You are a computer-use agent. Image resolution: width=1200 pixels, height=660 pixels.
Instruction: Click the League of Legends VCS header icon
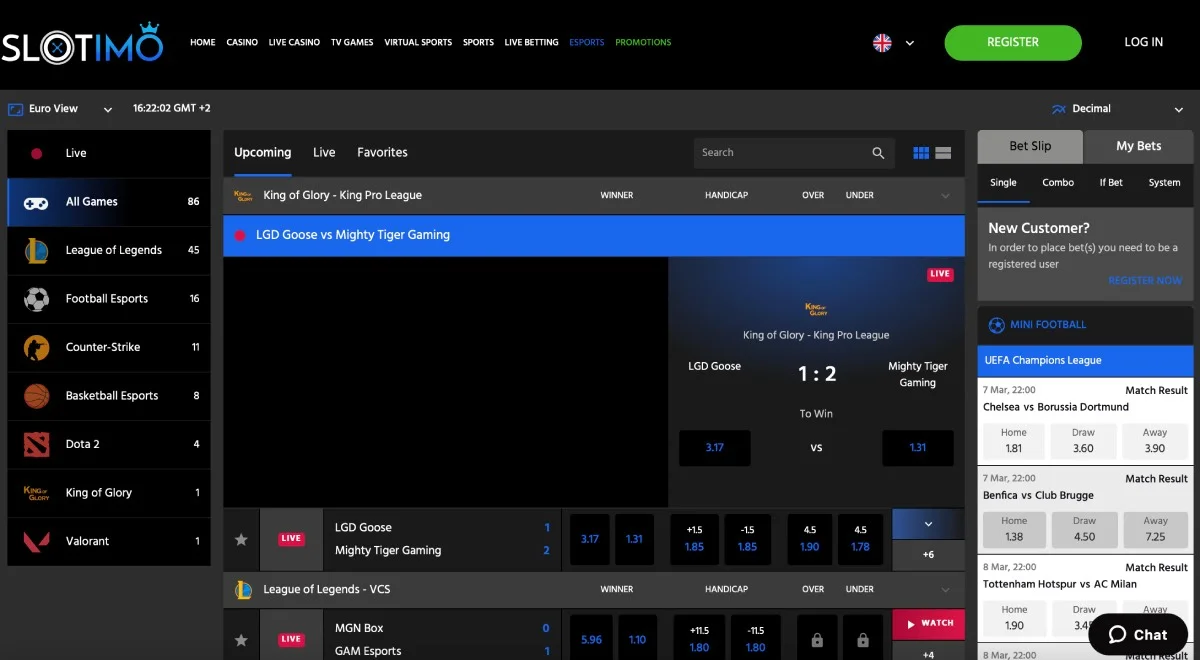(x=243, y=590)
